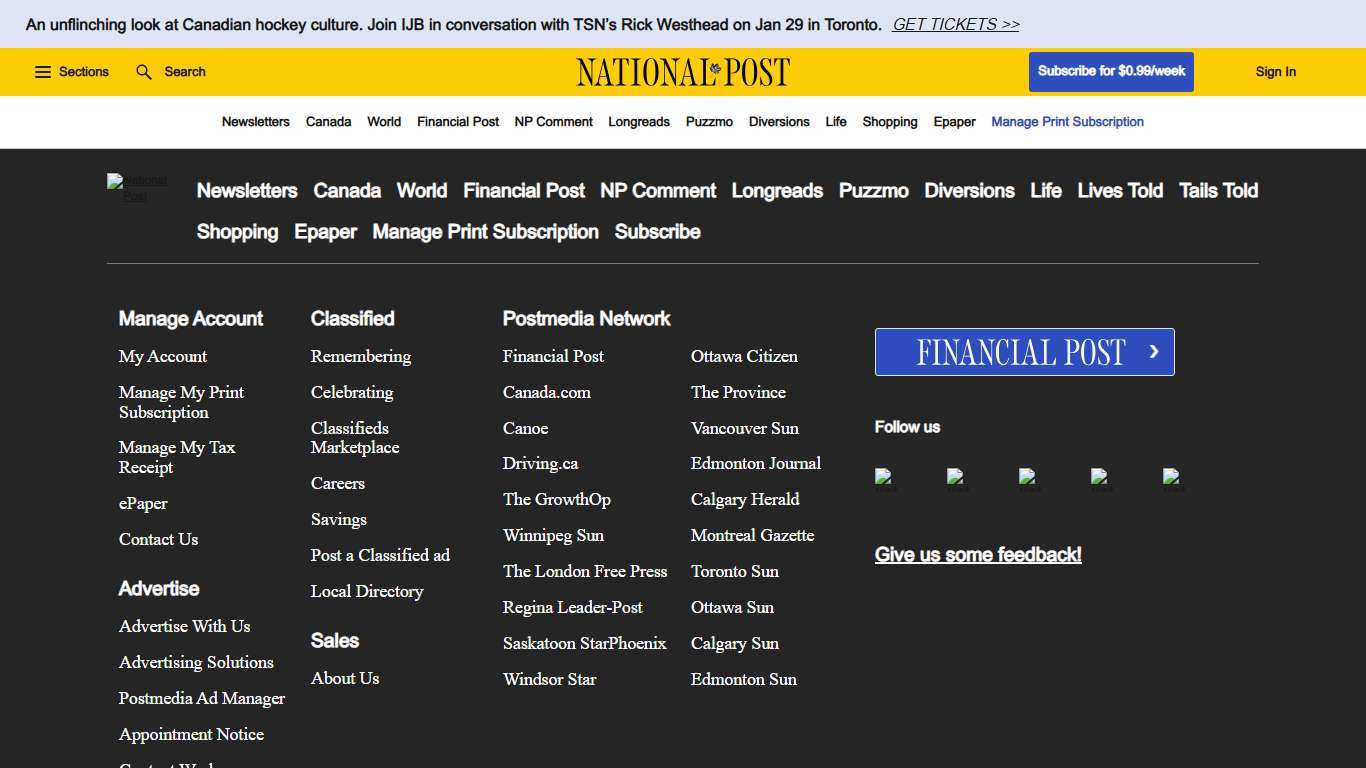Click the second social icon under Follow us
Image resolution: width=1366 pixels, height=768 pixels.
click(956, 479)
